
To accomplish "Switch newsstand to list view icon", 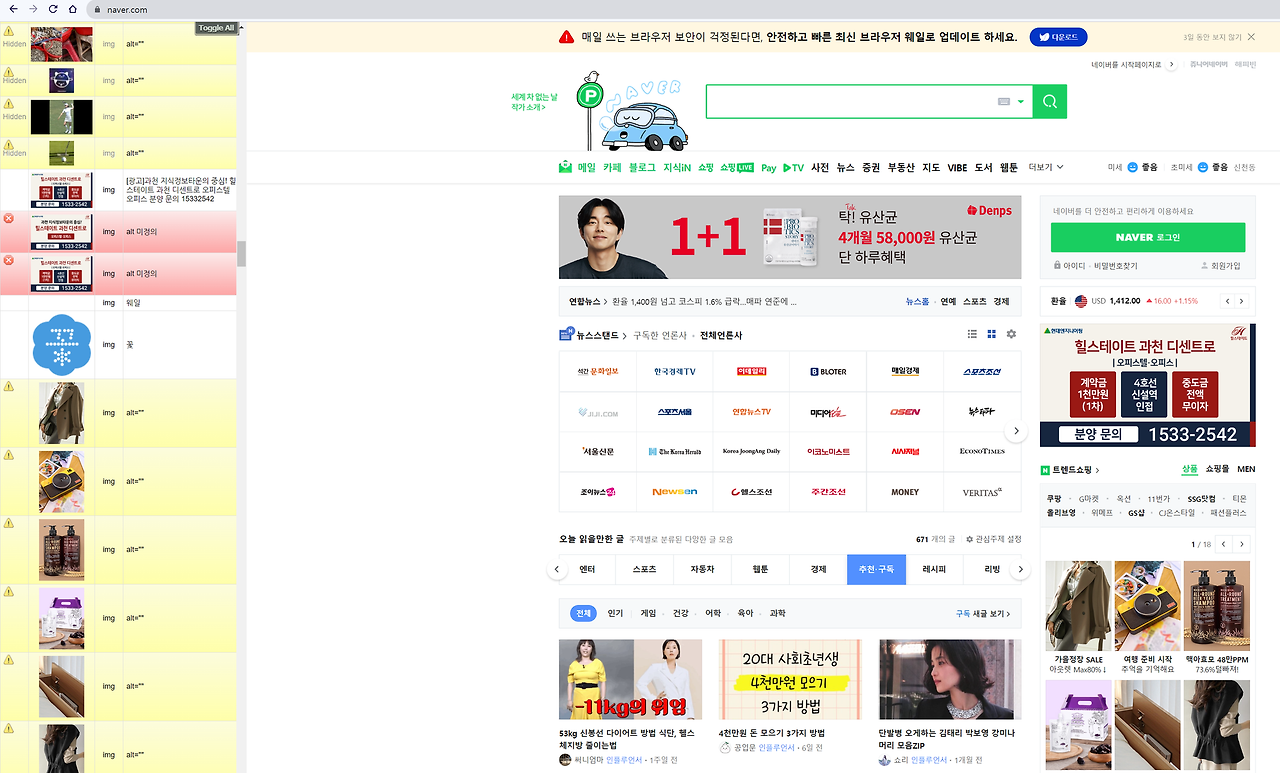I will pos(972,334).
